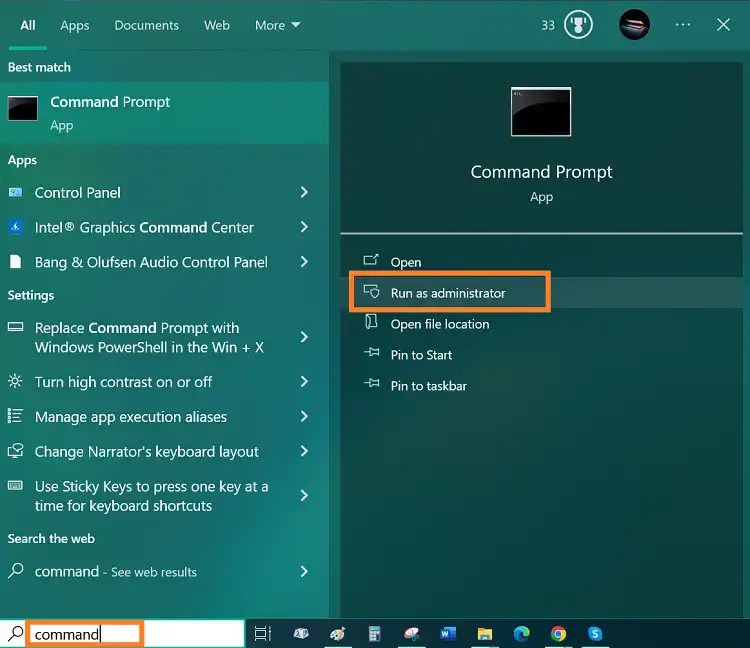
Task: Expand Replace Command Prompt setting arrow
Action: 304,337
